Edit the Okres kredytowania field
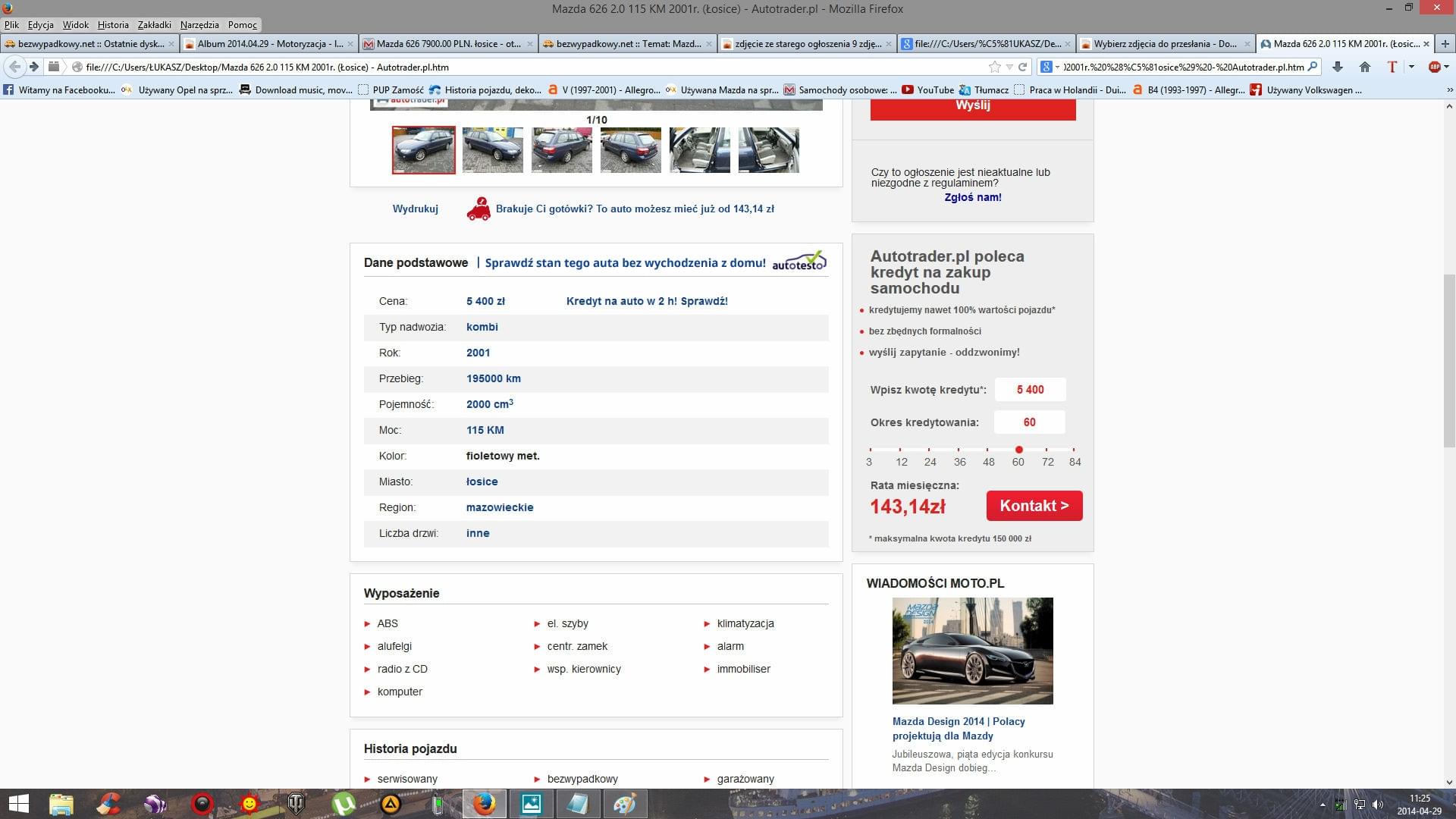 1030,422
